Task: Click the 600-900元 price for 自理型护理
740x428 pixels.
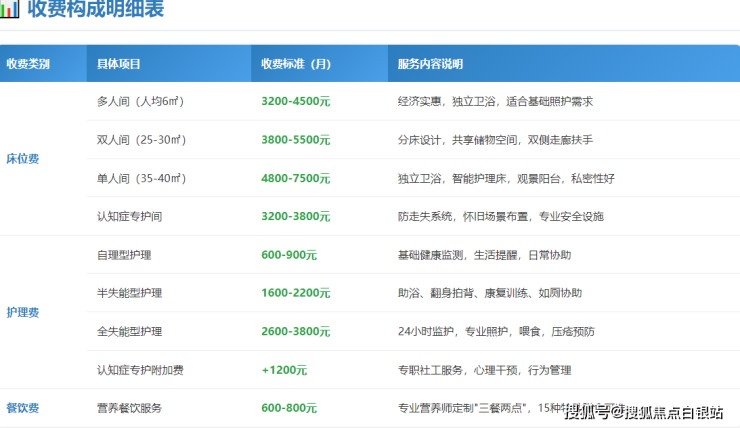Action: coord(289,255)
